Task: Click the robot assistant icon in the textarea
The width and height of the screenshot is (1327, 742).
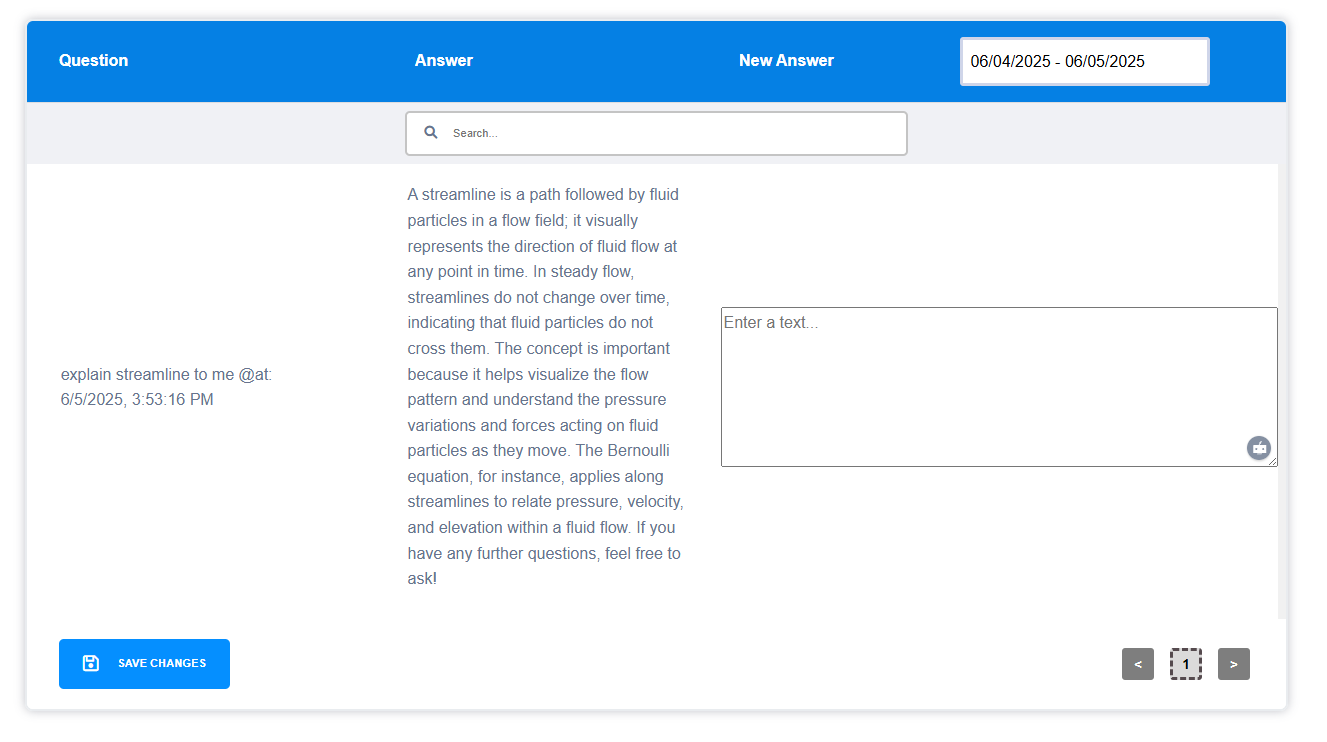Action: tap(1258, 448)
